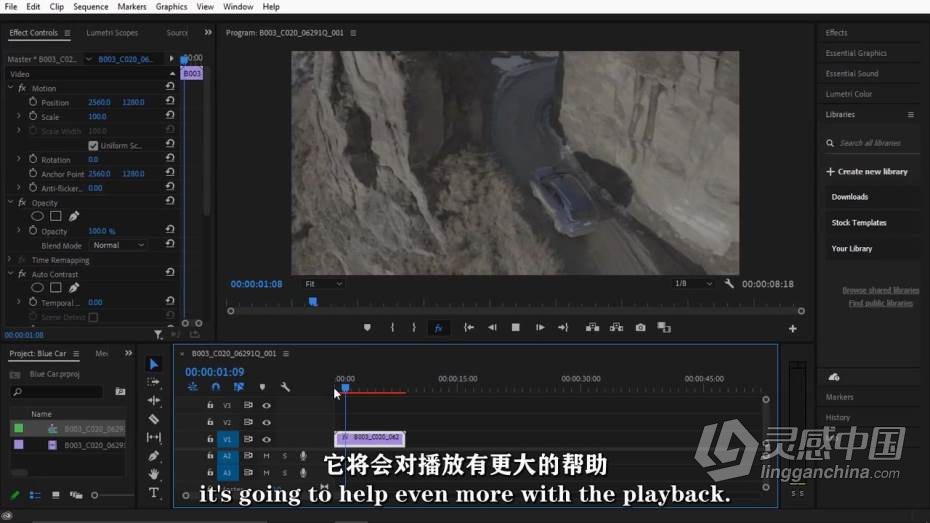
Task: Export frame with camera icon
Action: [641, 327]
